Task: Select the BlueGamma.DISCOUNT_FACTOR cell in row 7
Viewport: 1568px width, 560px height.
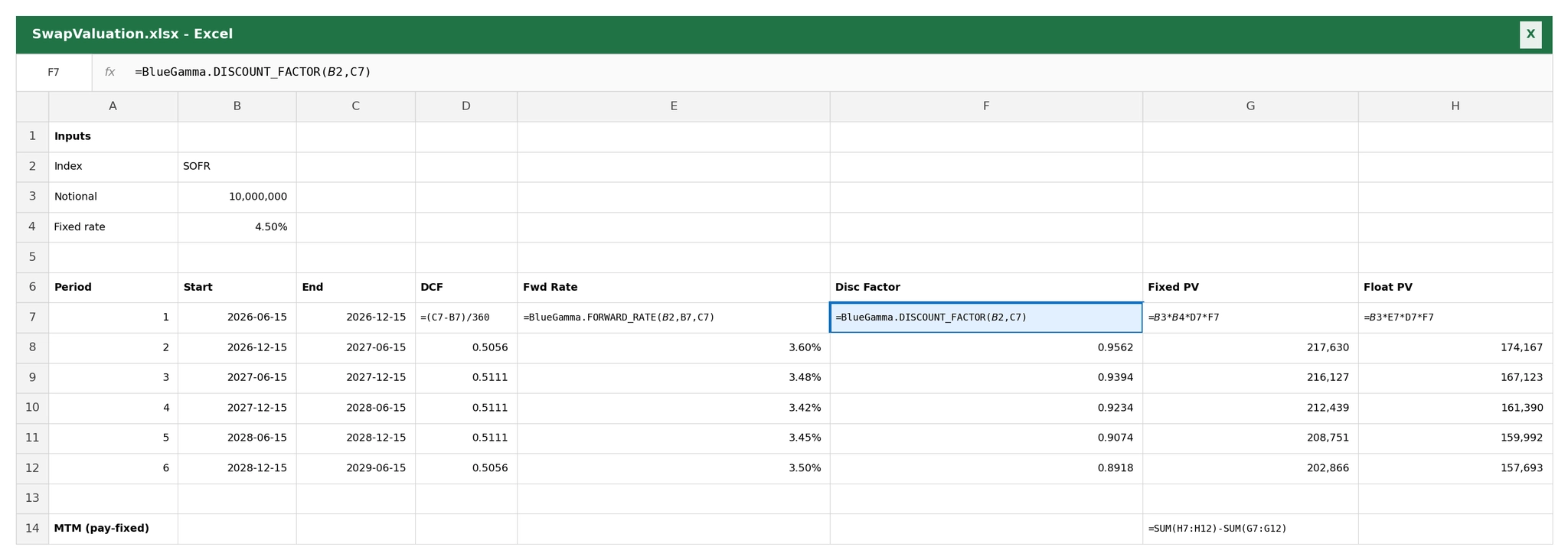Action: pyautogui.click(x=986, y=317)
